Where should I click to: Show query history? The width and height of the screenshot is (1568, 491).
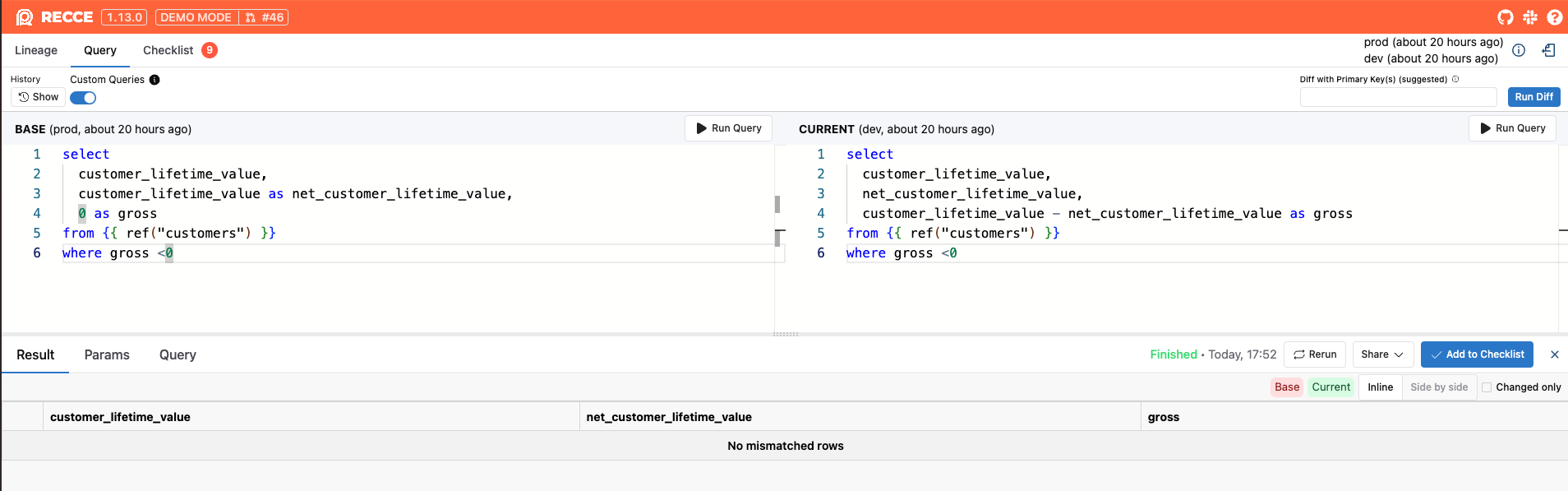coord(39,97)
